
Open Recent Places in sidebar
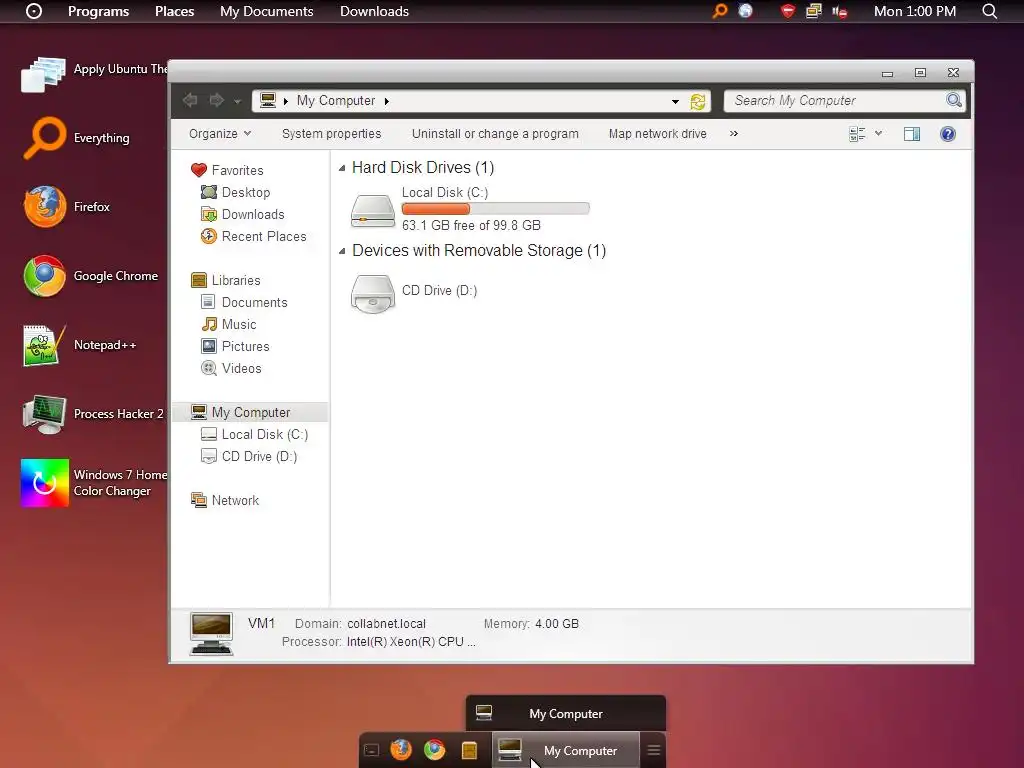click(264, 236)
